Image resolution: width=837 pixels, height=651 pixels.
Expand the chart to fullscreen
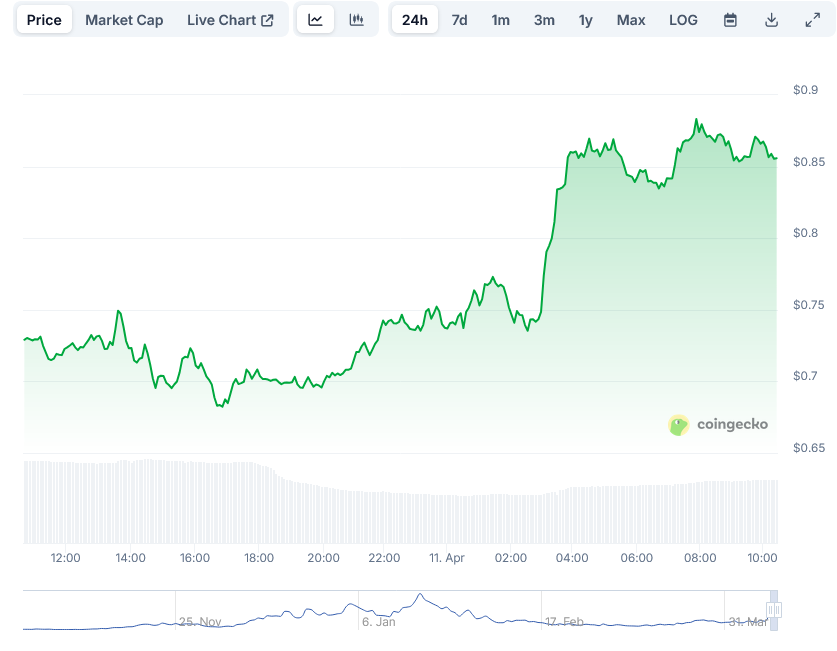[812, 19]
